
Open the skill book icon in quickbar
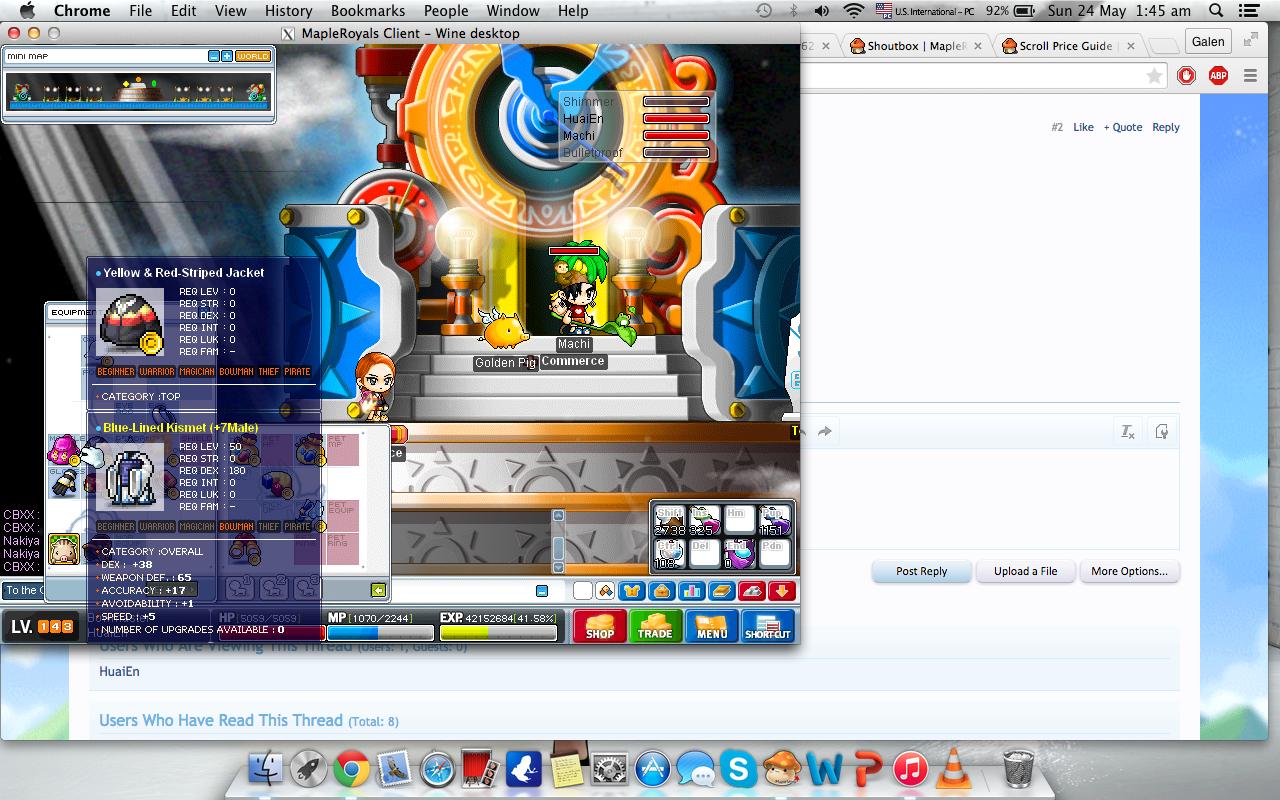click(722, 591)
